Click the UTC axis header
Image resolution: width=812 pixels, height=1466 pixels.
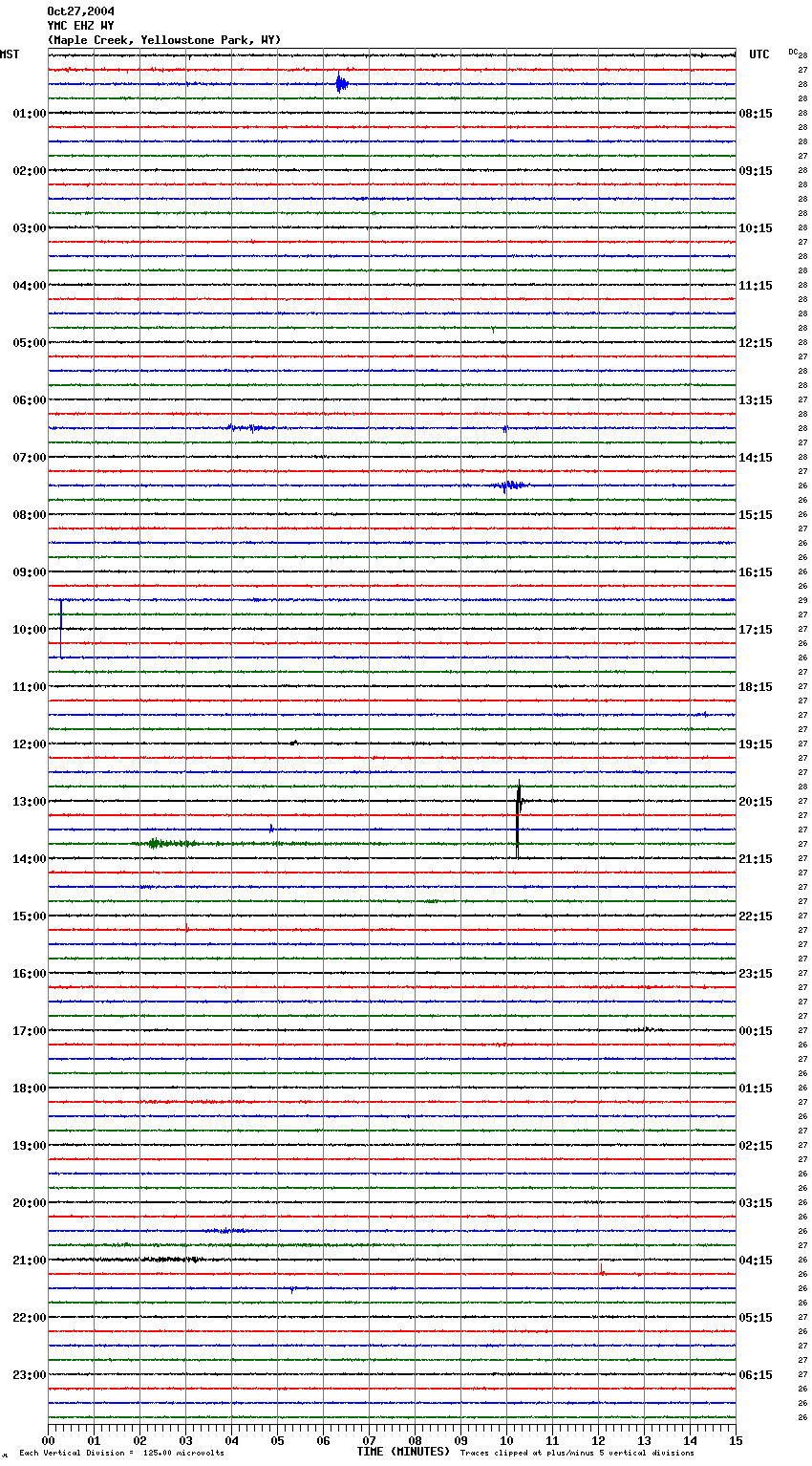click(759, 54)
